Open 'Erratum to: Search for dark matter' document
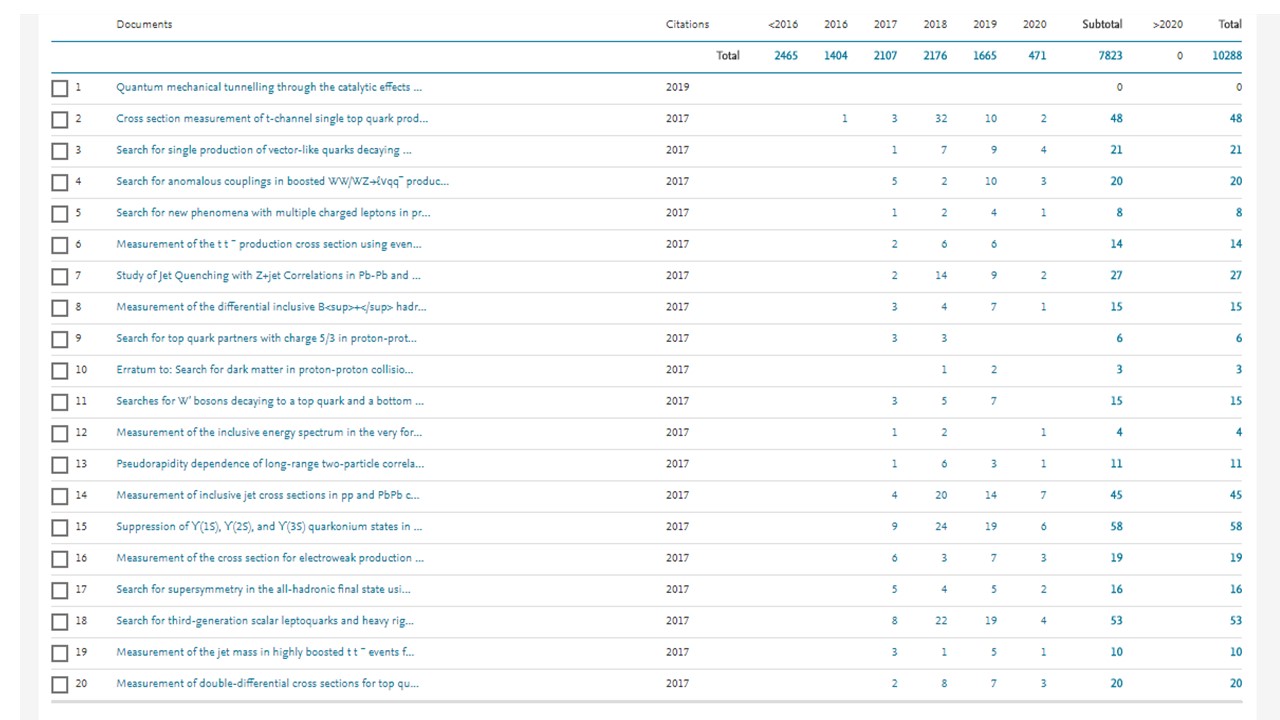The width and height of the screenshot is (1280, 720). pos(264,369)
